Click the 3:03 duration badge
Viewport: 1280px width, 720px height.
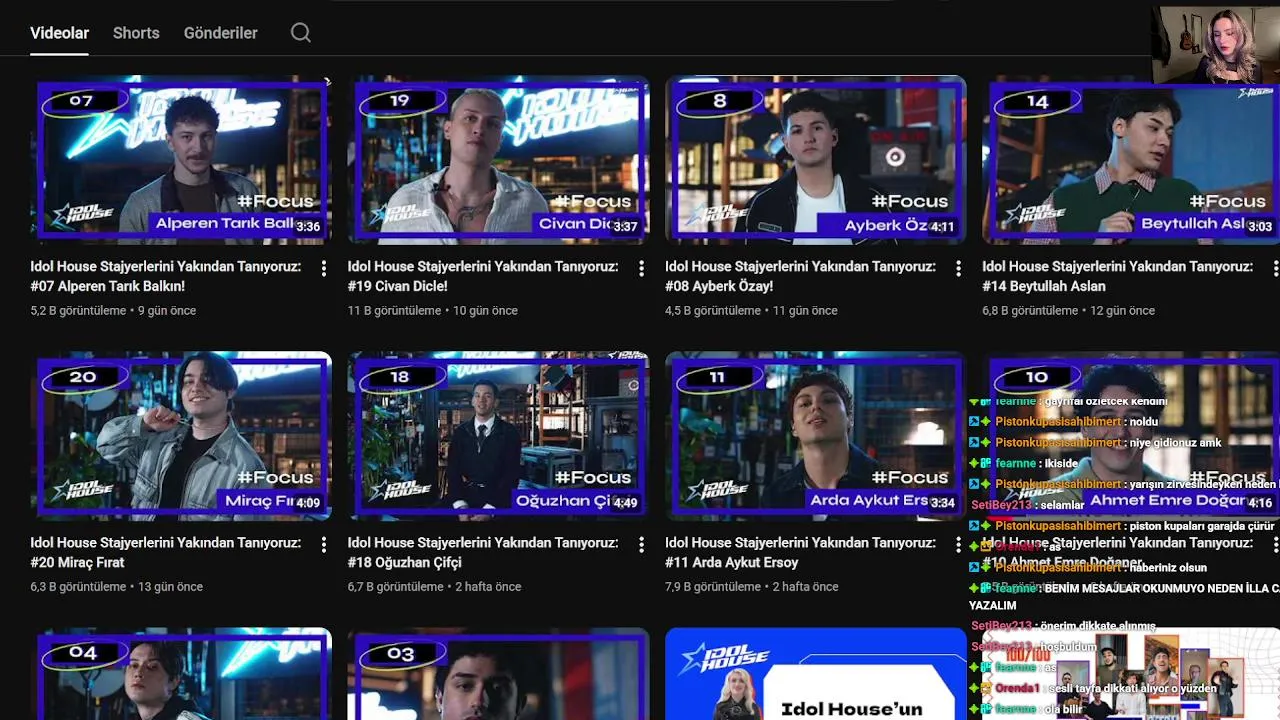[x=1260, y=227]
